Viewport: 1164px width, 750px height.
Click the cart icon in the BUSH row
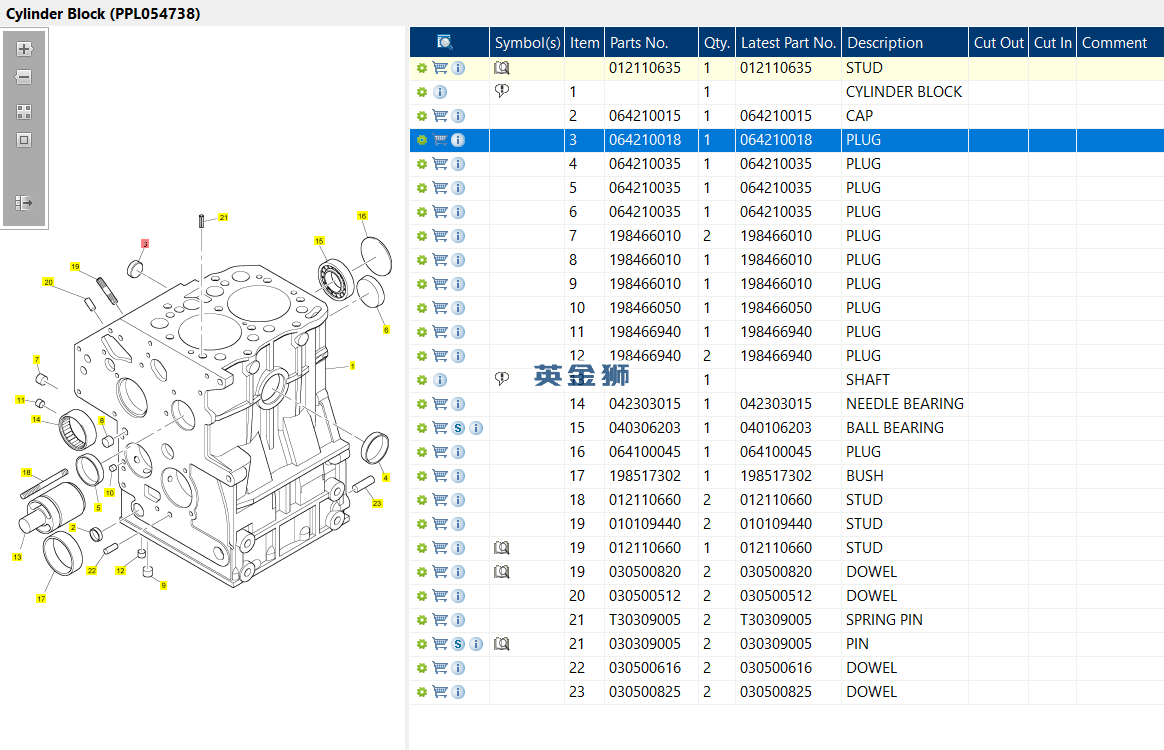pyautogui.click(x=440, y=476)
